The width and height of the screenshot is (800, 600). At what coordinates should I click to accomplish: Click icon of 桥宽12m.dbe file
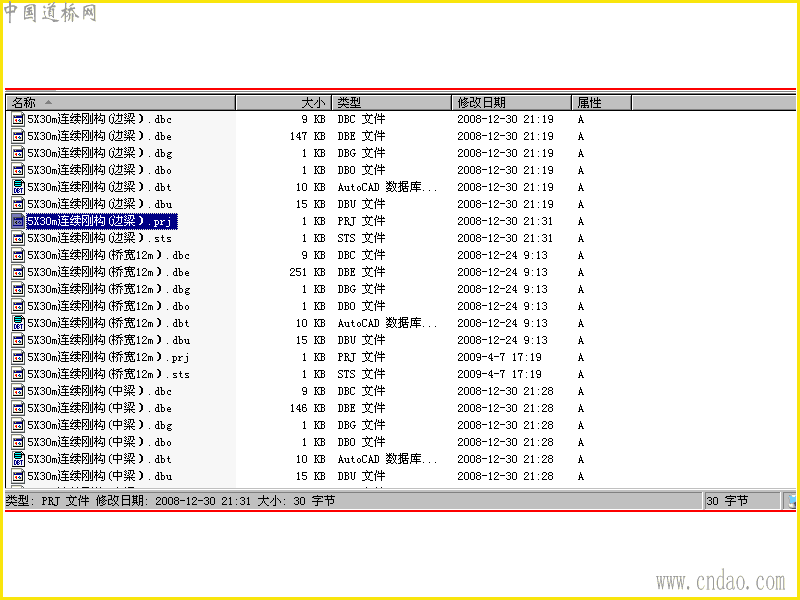point(18,272)
